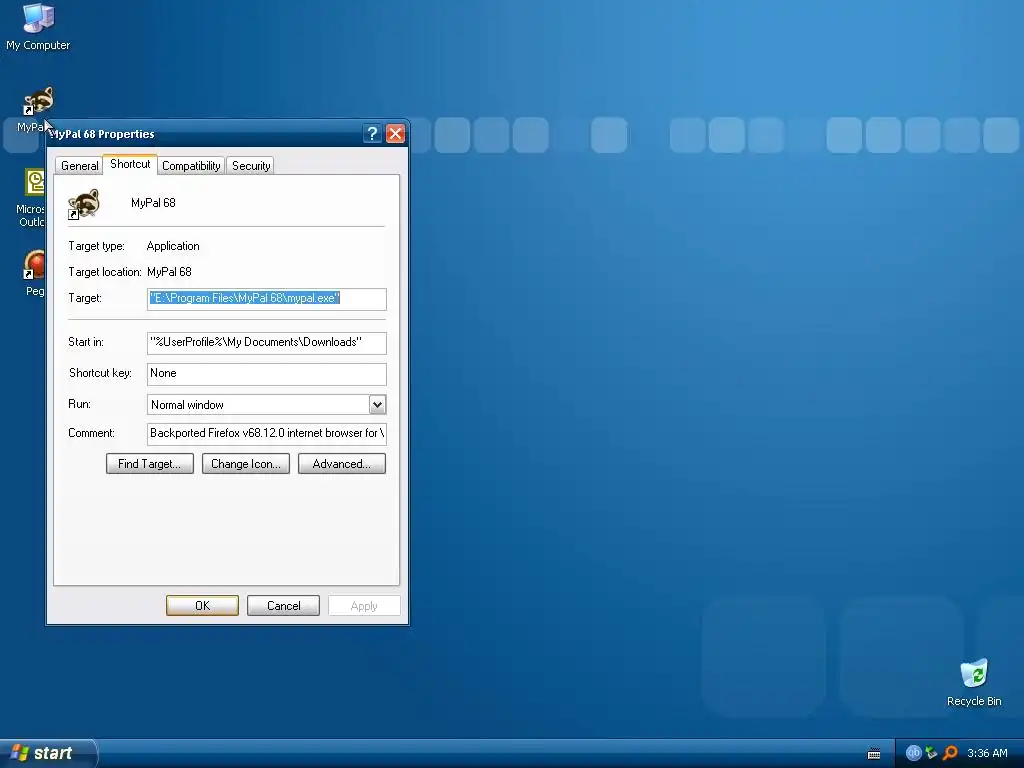Open the Recycle Bin icon
This screenshot has height=768, width=1024.
pos(974,682)
